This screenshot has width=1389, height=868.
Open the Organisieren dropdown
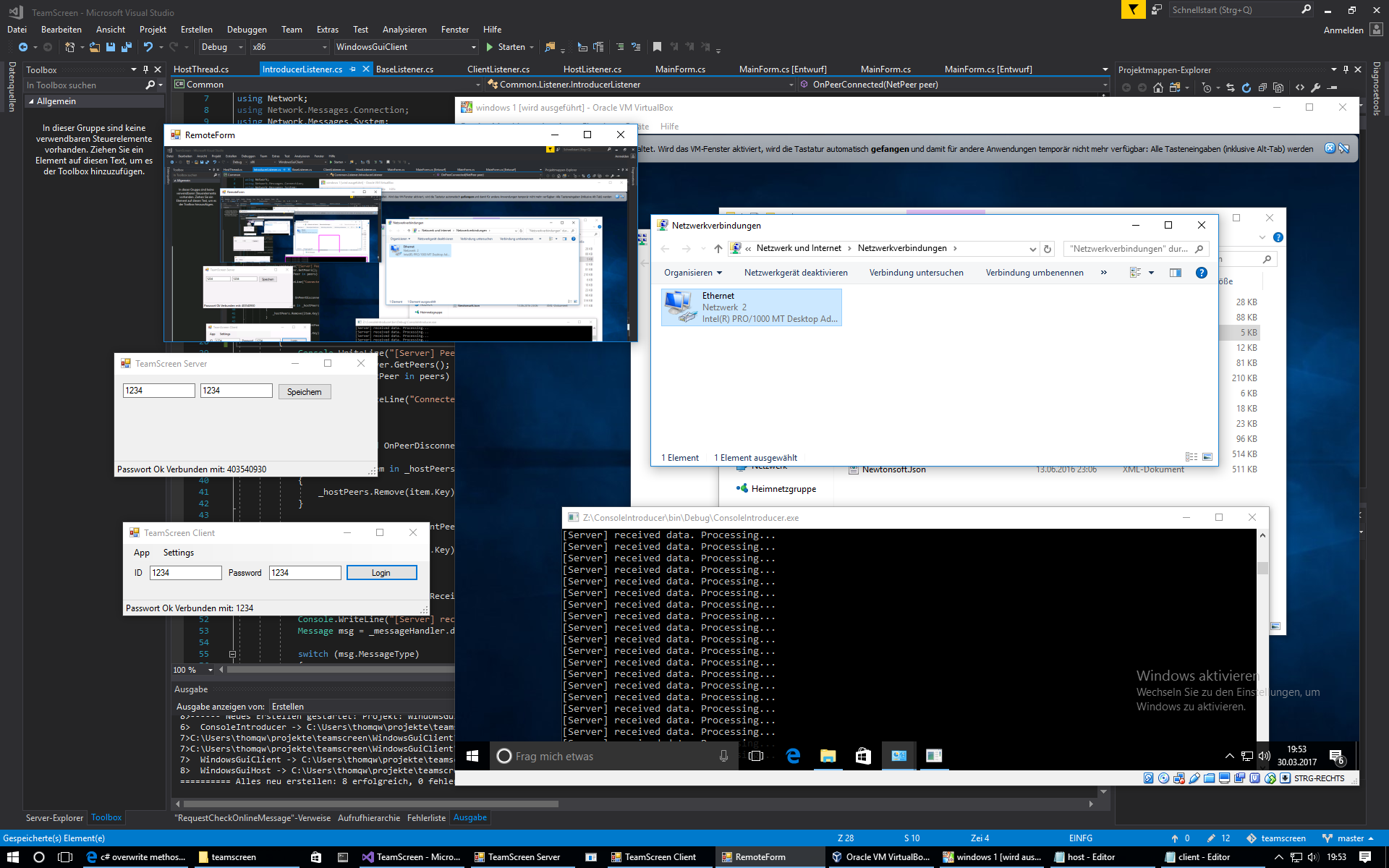692,273
